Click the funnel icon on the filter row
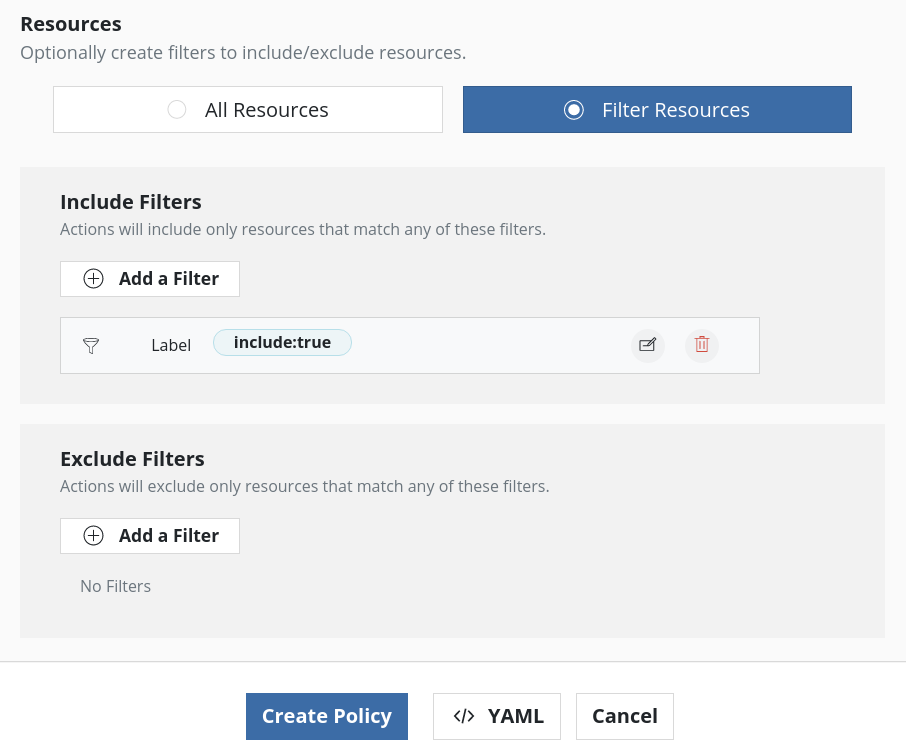The height and width of the screenshot is (750, 906). pos(91,346)
